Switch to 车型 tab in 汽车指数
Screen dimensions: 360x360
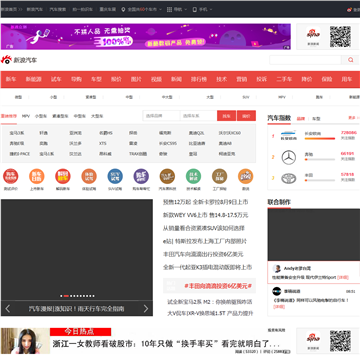click(x=316, y=118)
